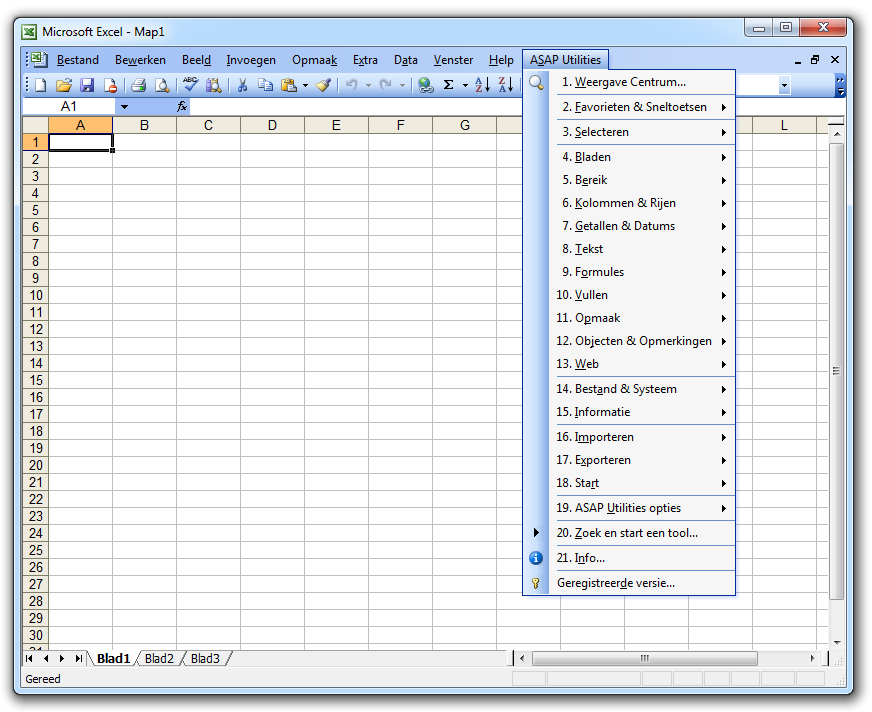Click the key icon beside Geregistreerde versie

536,583
